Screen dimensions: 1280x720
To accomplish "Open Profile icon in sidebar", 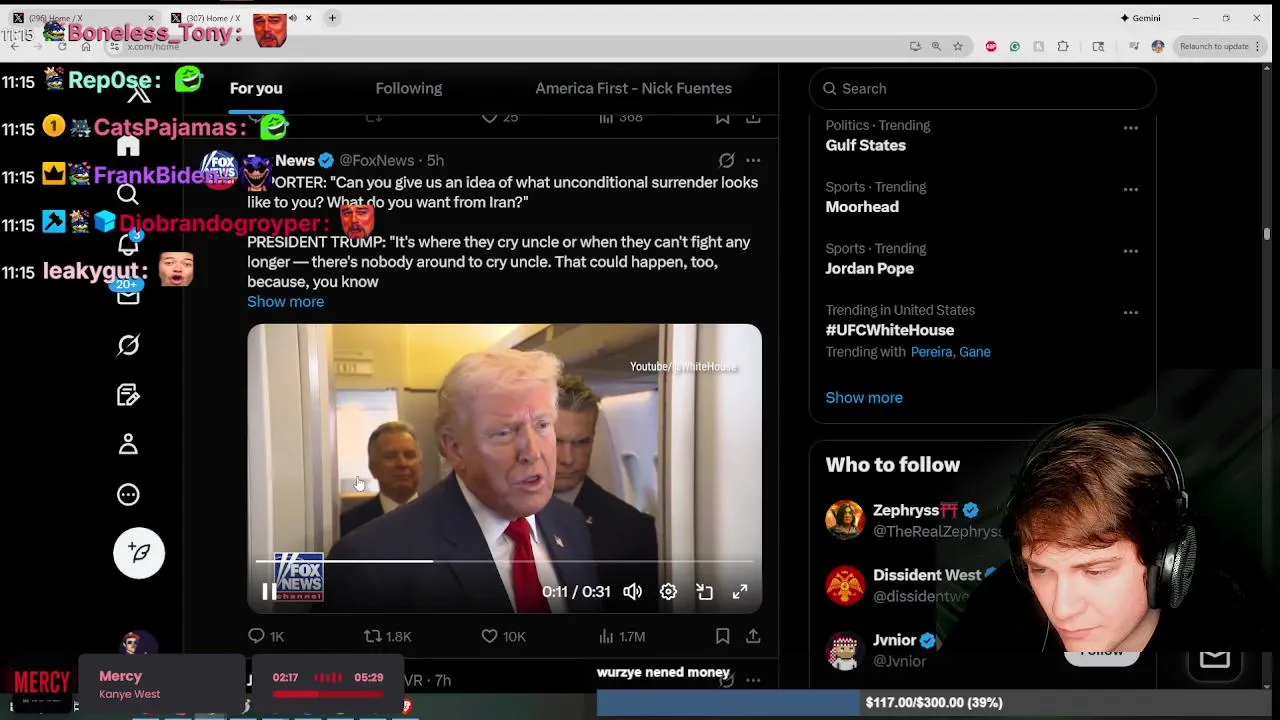I will pyautogui.click(x=128, y=444).
